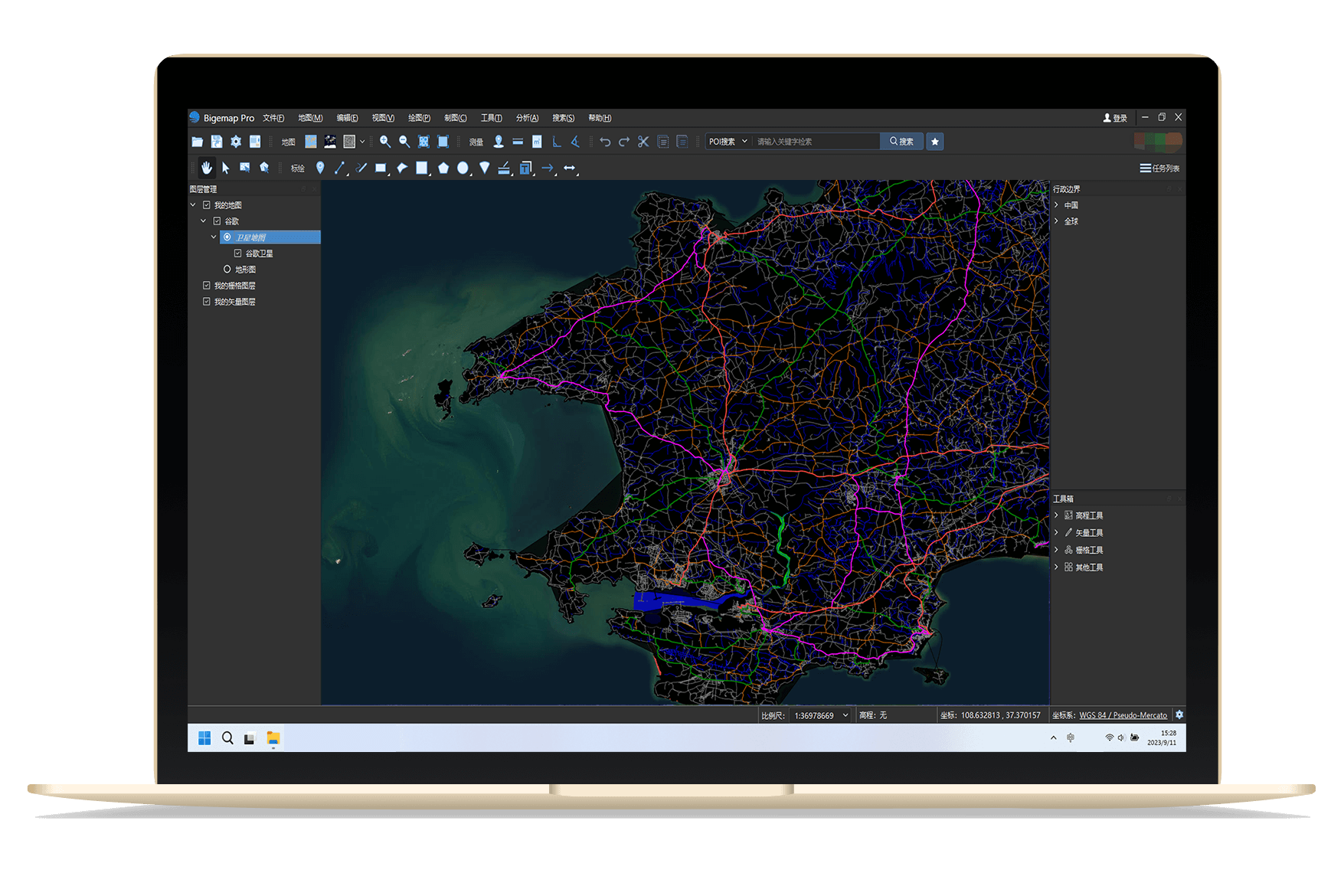Image resolution: width=1344 pixels, height=896 pixels.
Task: Toggle the 我的矢量图层 checkbox
Action: [x=207, y=302]
